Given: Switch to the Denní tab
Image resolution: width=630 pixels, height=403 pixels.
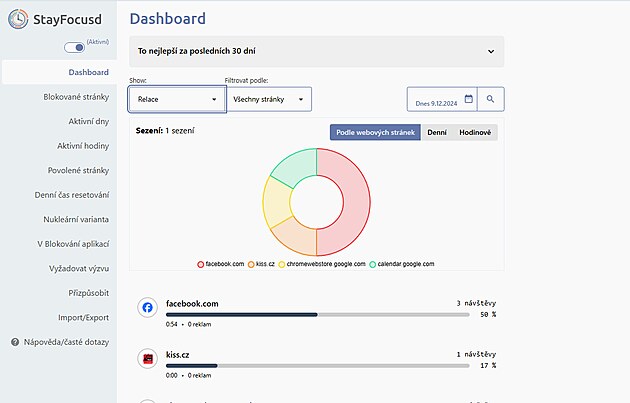Looking at the screenshot, I should (x=436, y=132).
